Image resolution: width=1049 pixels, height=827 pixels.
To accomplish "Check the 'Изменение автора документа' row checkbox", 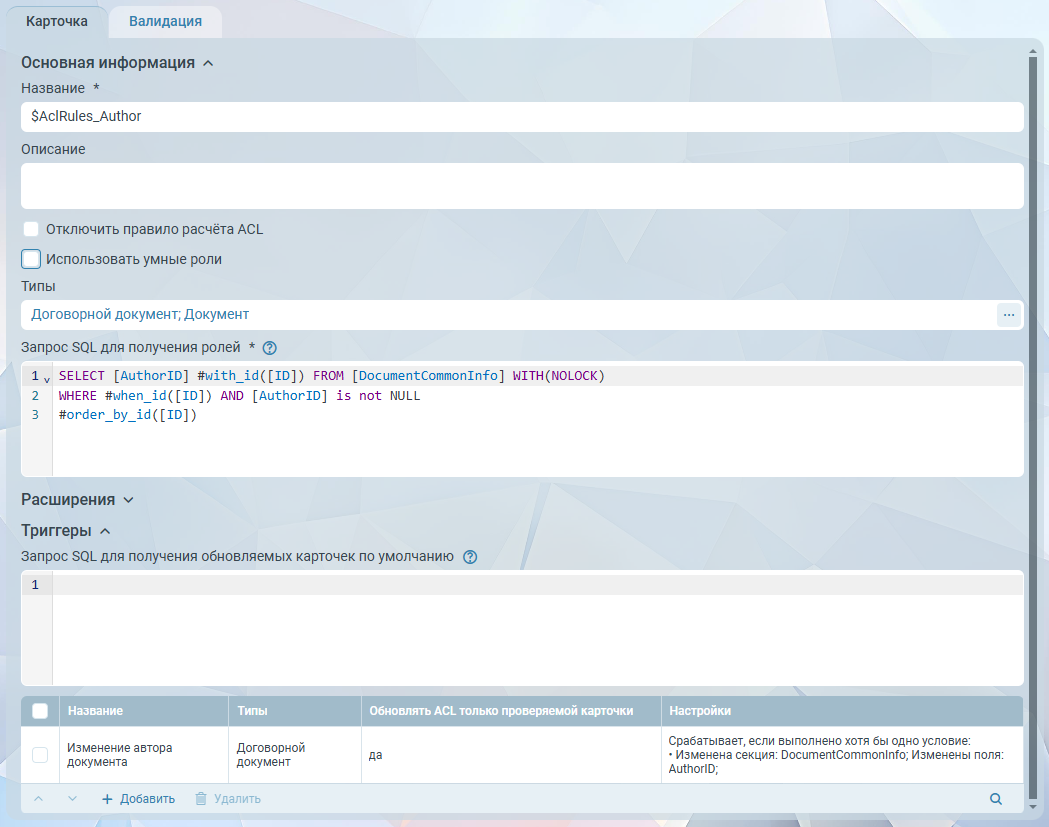I will [40, 755].
